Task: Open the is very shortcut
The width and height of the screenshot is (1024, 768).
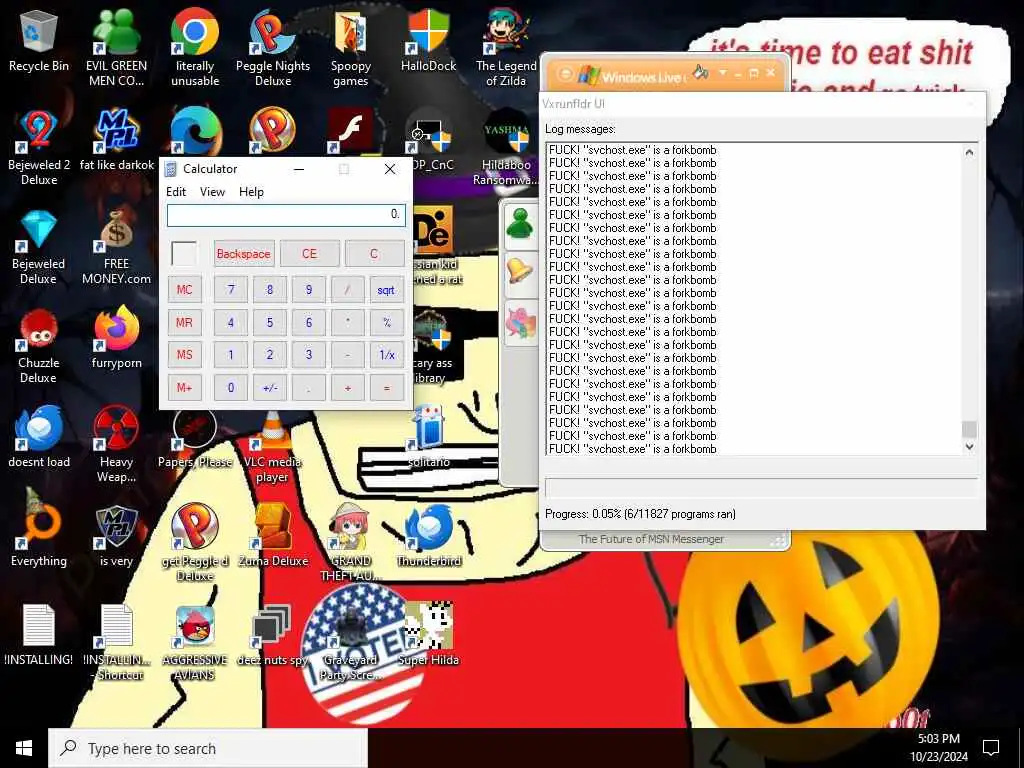Action: (116, 536)
